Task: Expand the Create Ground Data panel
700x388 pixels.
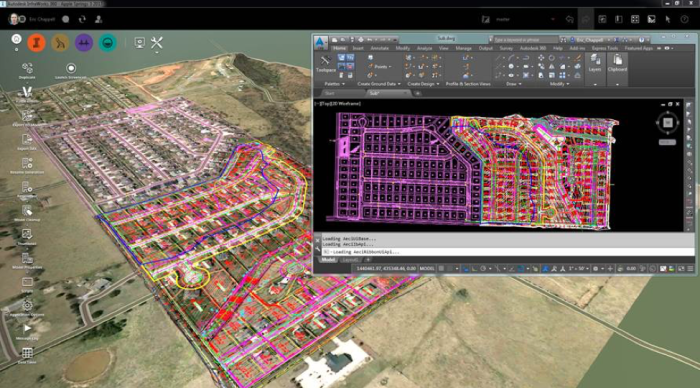Action: [x=379, y=84]
